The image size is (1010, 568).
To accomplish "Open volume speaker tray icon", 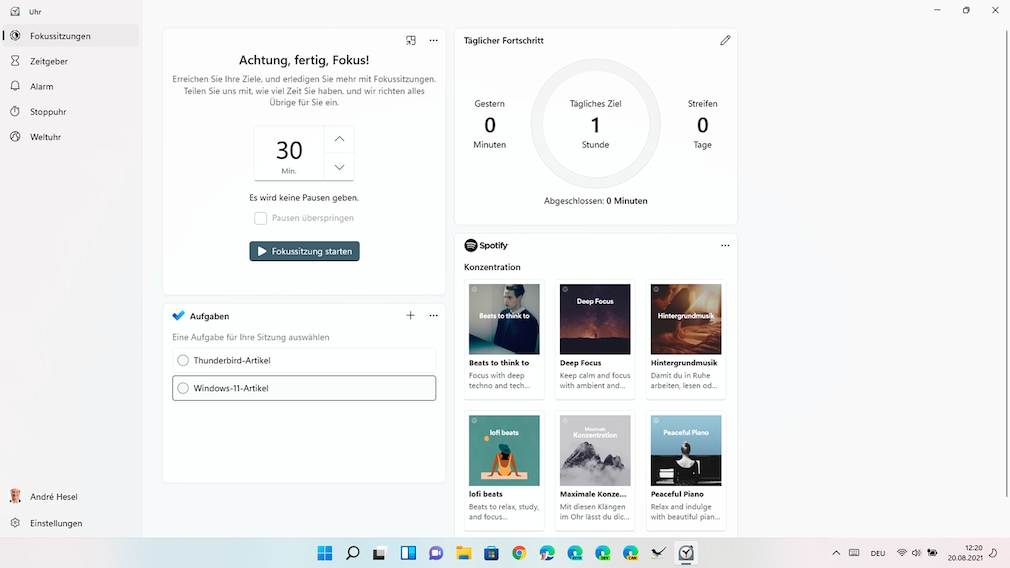I will click(x=916, y=553).
